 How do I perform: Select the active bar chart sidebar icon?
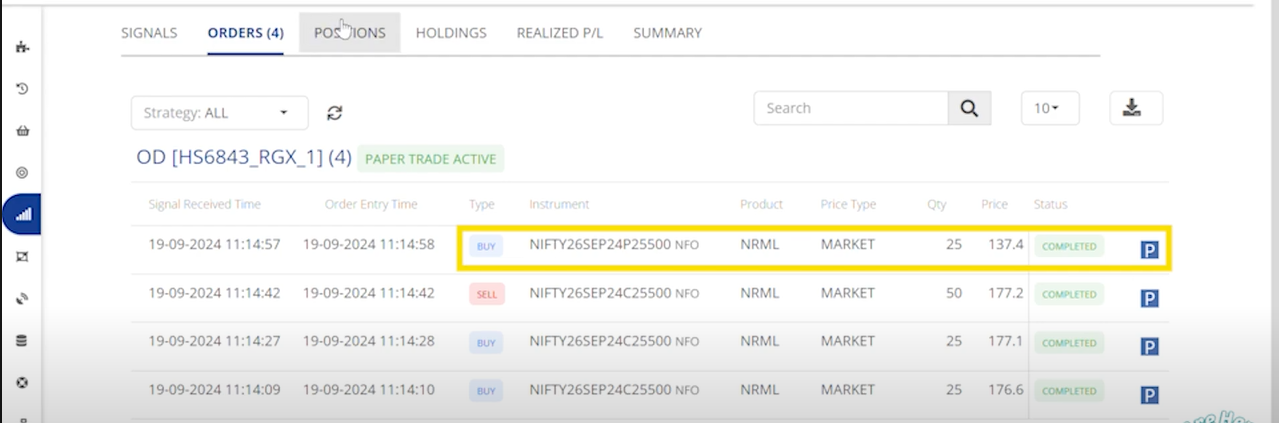[x=22, y=214]
